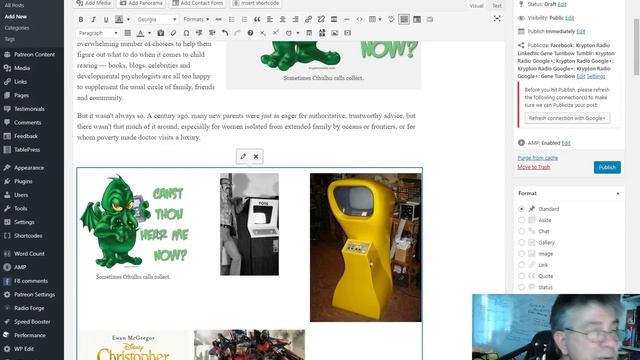Viewport: 640px width, 360px height.
Task: Apply subscript formatting
Action: pos(263,33)
